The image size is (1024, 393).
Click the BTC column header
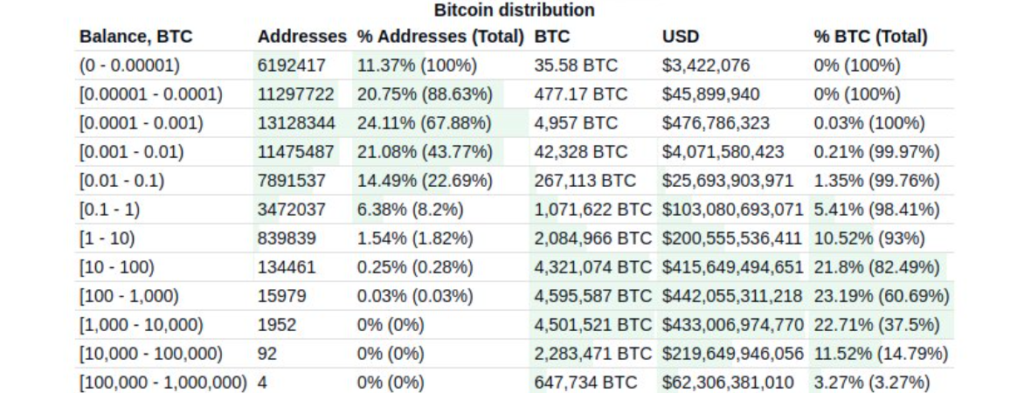552,37
